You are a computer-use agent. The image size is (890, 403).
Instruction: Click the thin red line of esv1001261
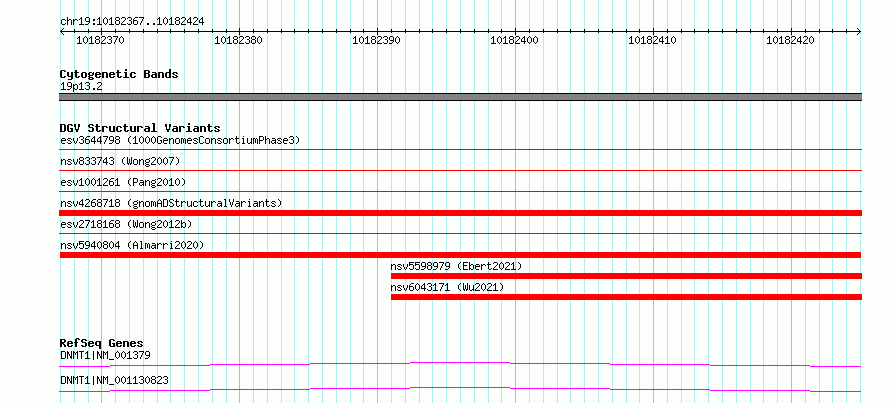460,191
